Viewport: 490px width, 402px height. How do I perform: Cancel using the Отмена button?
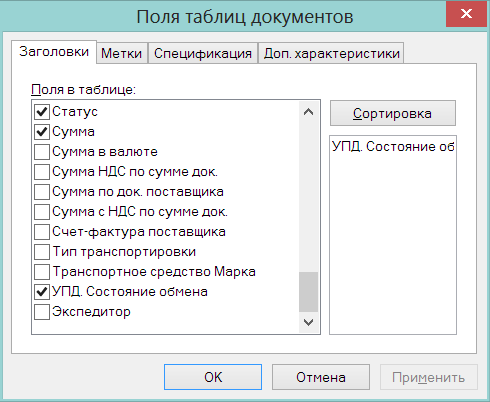click(x=321, y=377)
